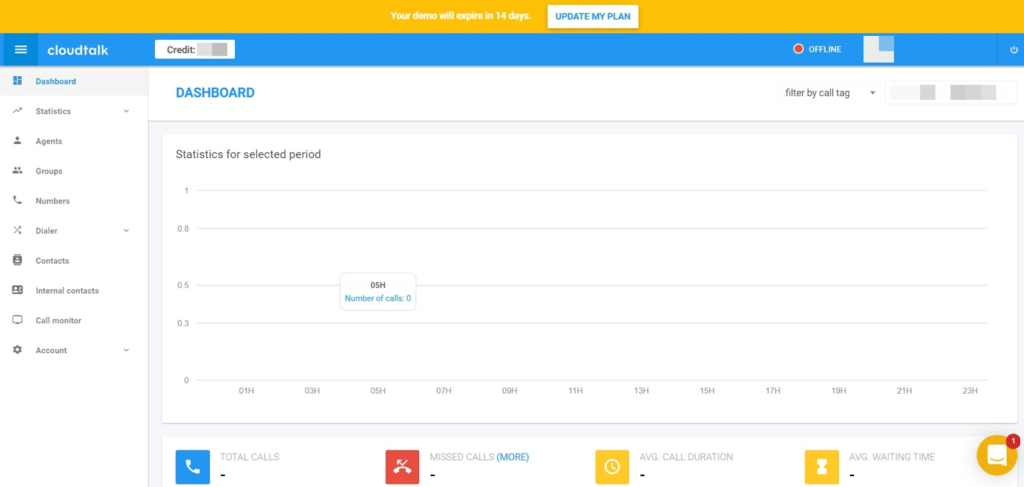Open the chat support bubble
Viewport: 1024px width, 487px height.
click(996, 455)
